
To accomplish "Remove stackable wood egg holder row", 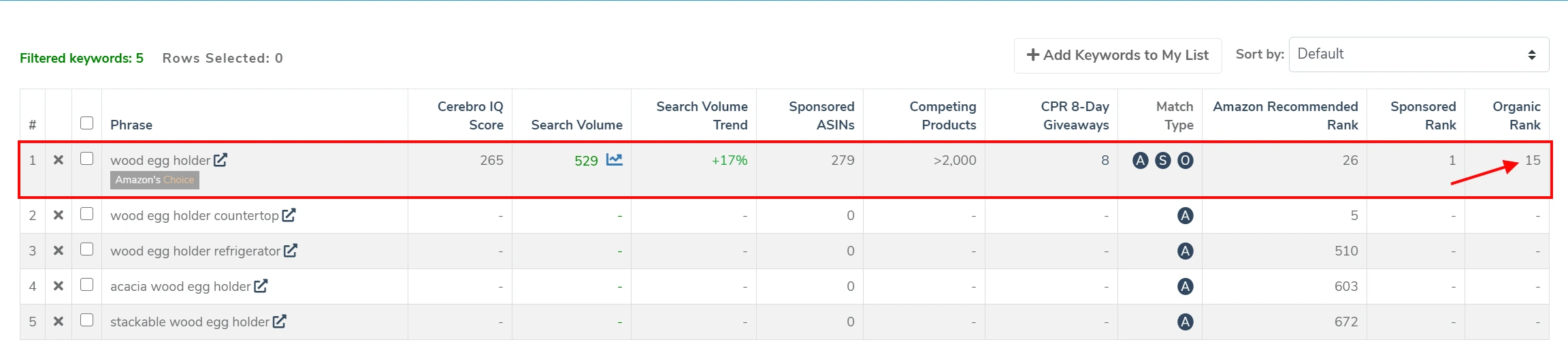I will pos(59,322).
